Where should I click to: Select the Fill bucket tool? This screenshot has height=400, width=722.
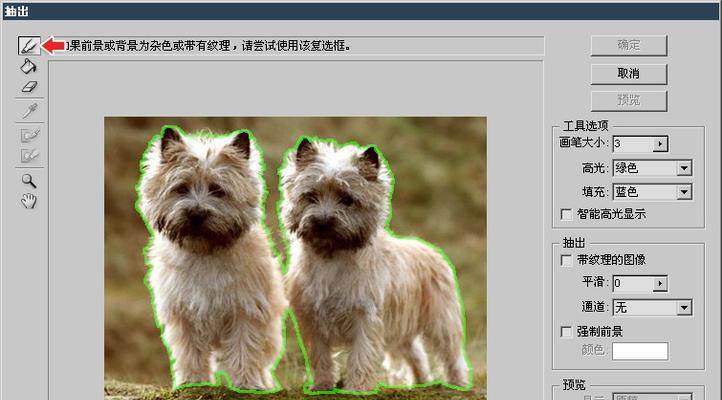[x=29, y=66]
